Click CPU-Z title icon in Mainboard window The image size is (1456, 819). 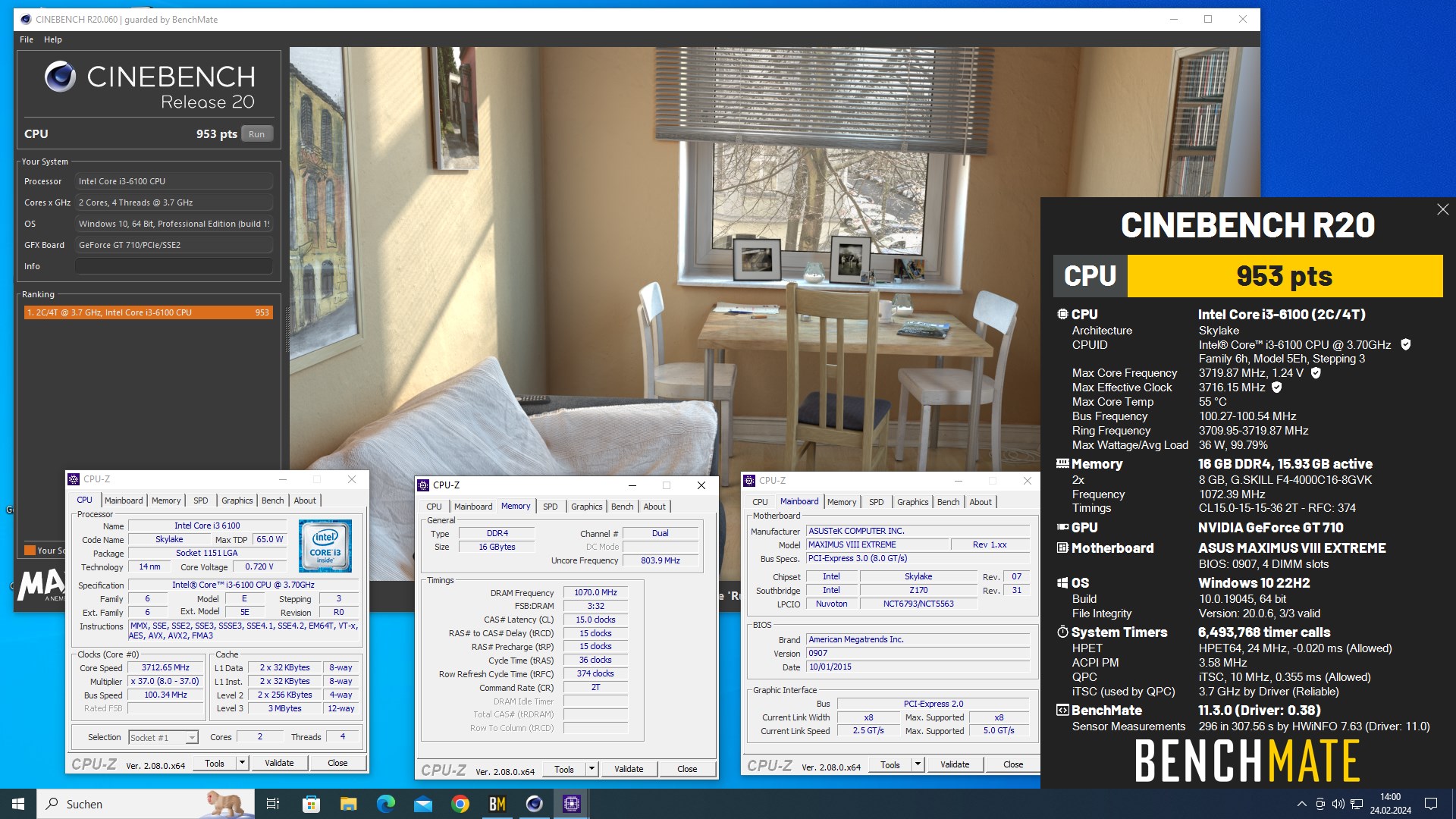(x=750, y=481)
